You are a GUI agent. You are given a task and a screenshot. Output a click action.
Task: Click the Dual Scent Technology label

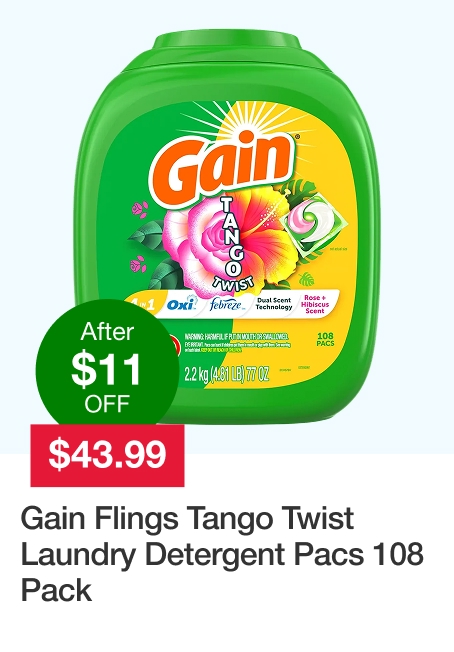point(274,304)
